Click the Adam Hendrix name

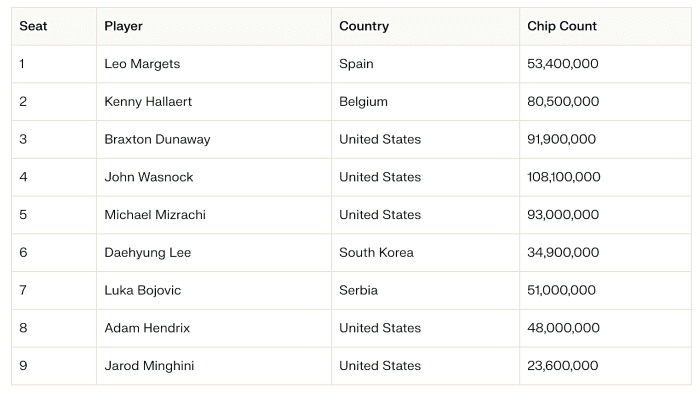click(x=147, y=328)
